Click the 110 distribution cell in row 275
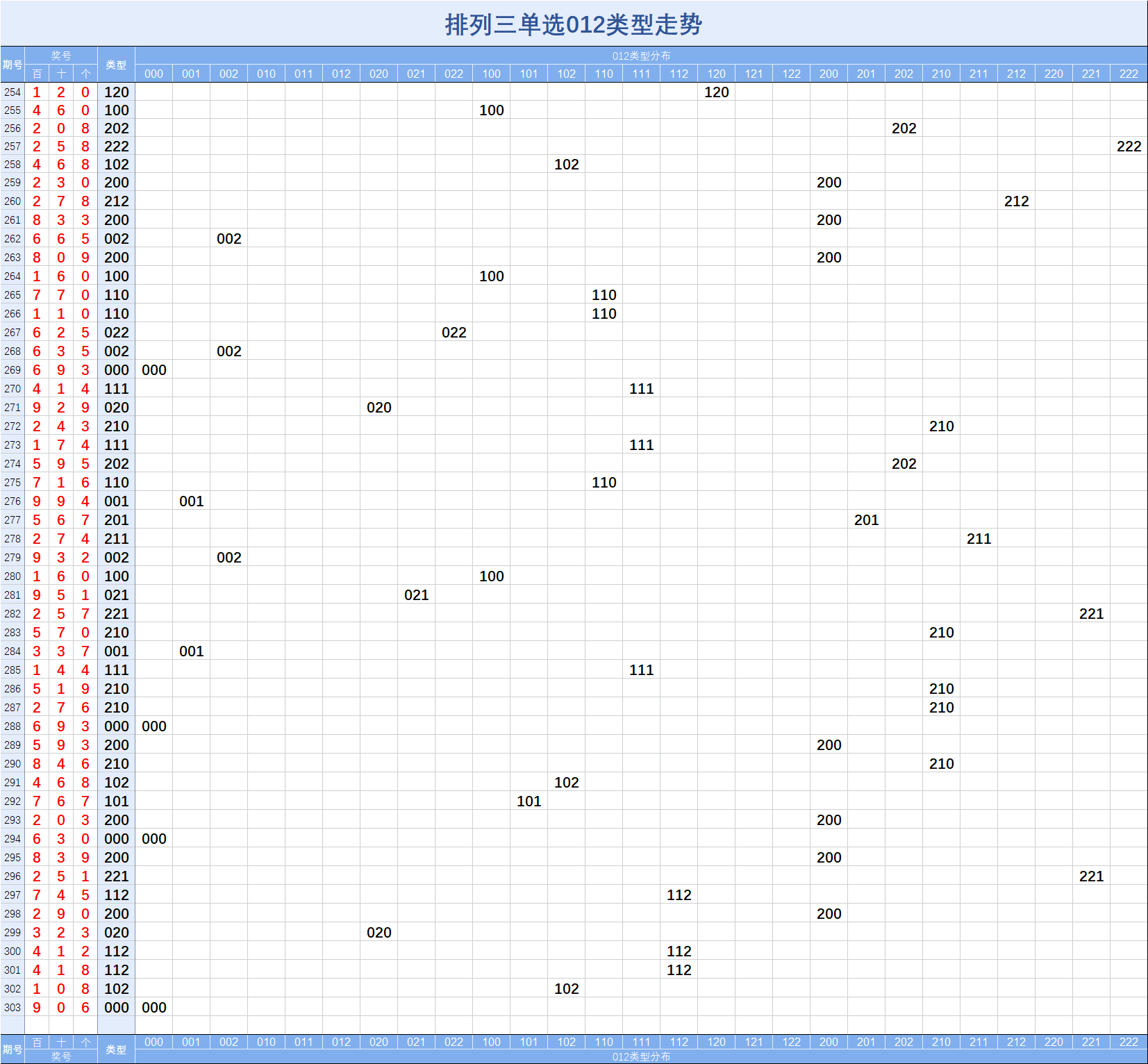 [x=604, y=482]
